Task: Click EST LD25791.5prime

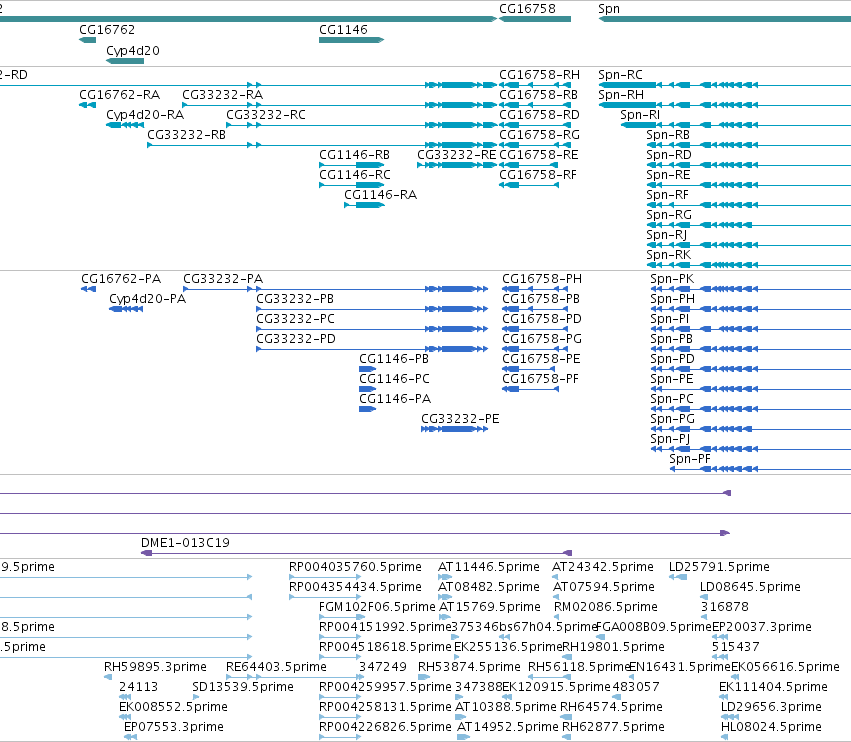Action: (x=719, y=567)
